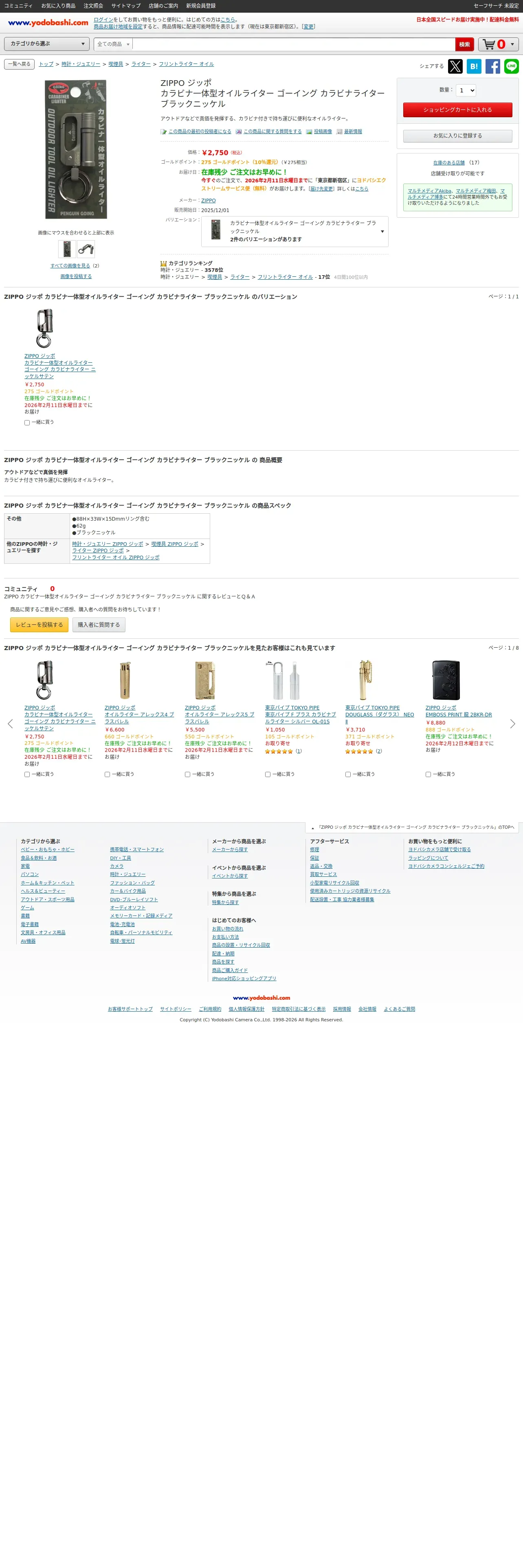
Task: Click the ログイン link
Action: click(103, 20)
